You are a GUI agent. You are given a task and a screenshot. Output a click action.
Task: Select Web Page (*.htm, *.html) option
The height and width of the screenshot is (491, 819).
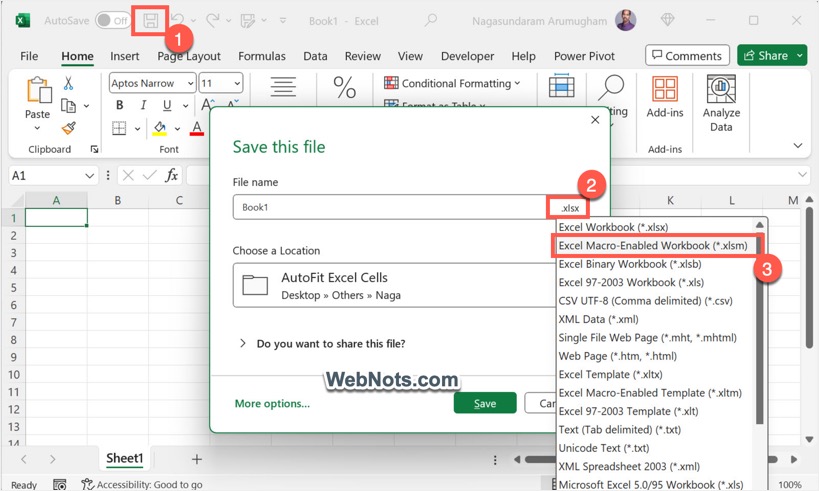click(x=617, y=356)
